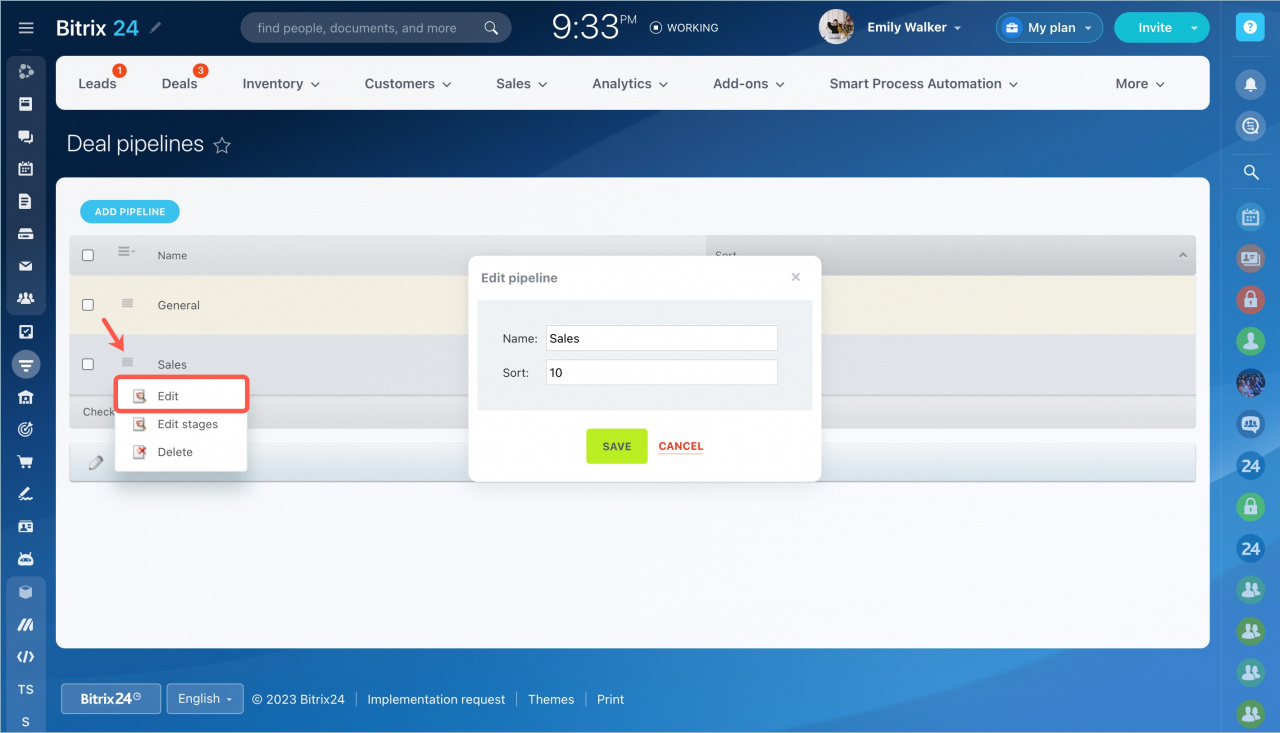Click the Bitrix24 footer logo button
Viewport: 1280px width, 733px height.
pos(111,699)
